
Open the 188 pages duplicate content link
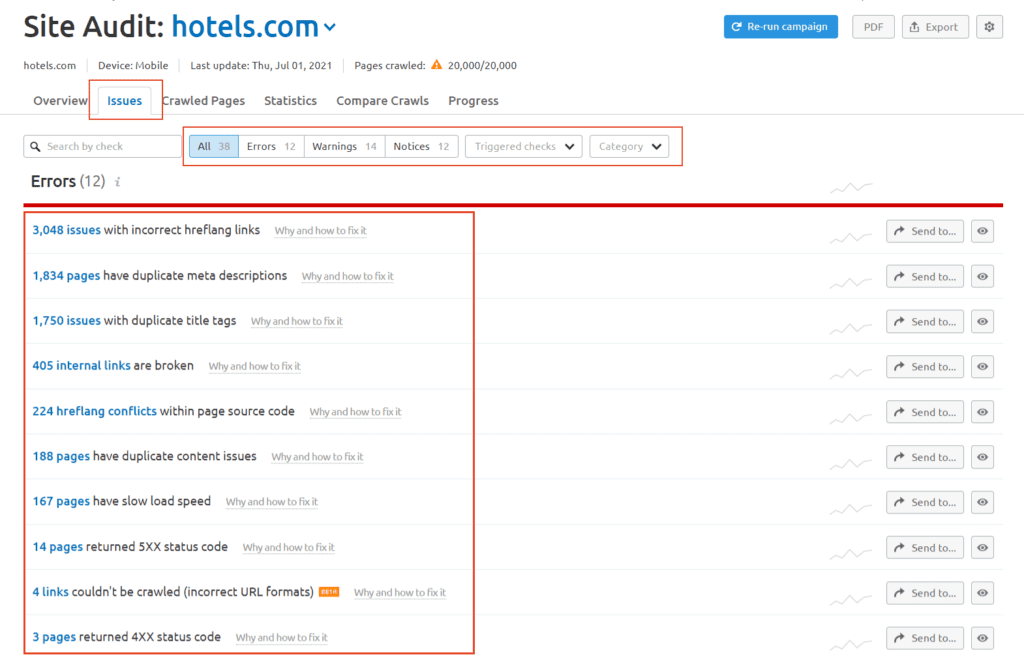[61, 457]
